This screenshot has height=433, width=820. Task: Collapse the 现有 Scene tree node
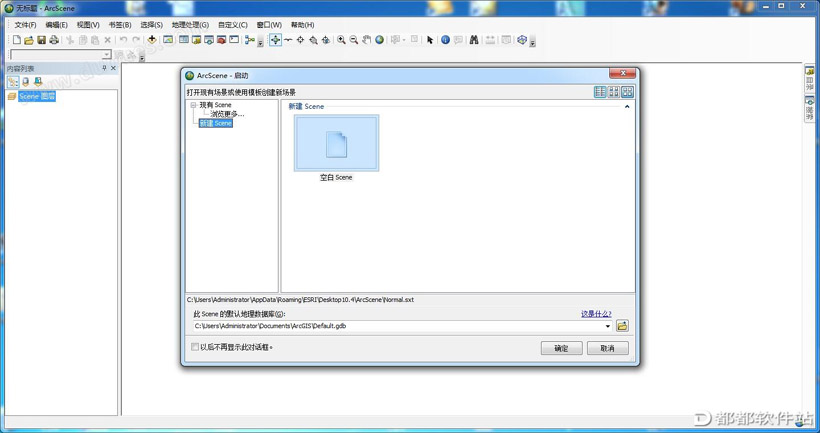193,105
